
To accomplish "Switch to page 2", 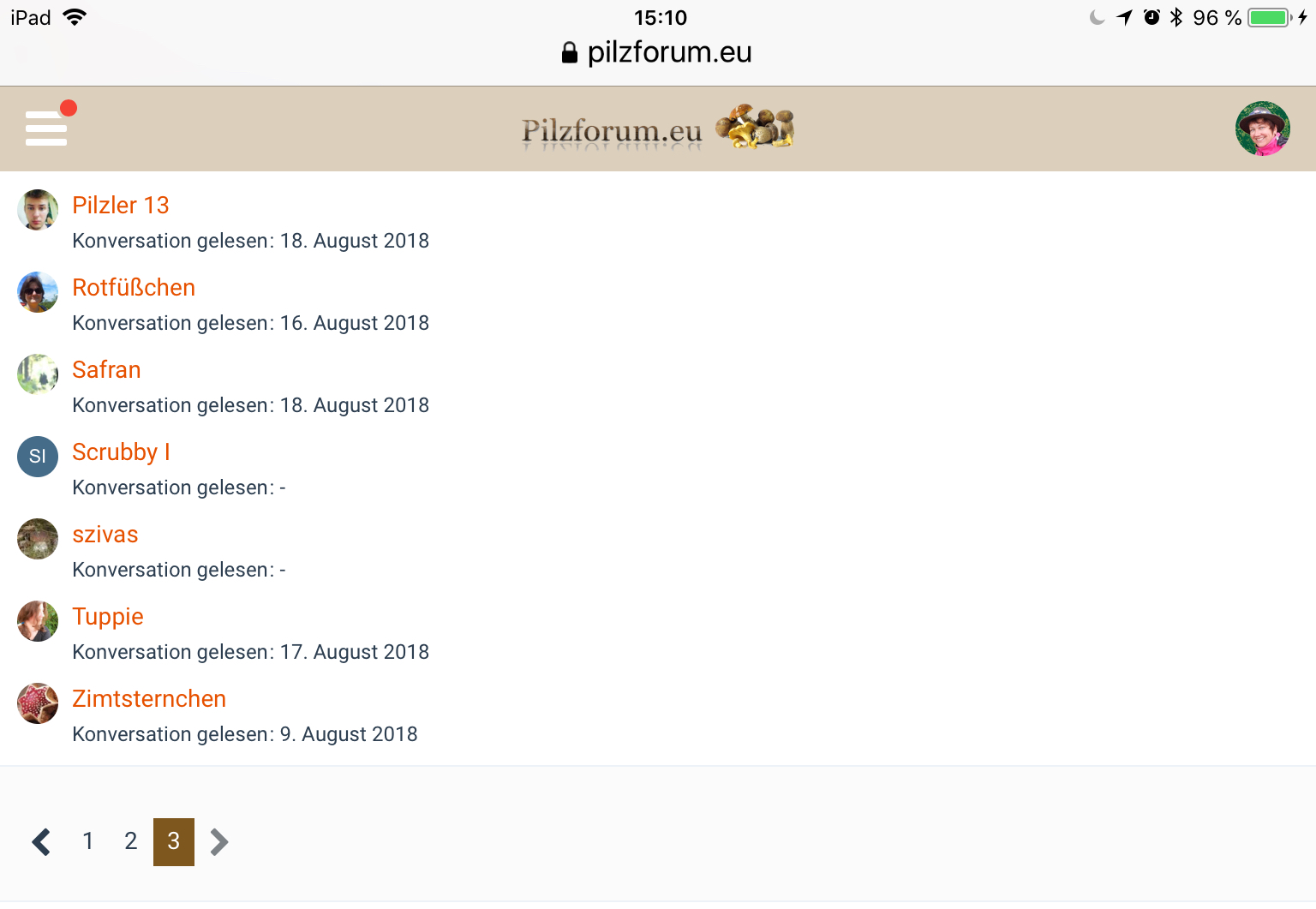I will [130, 841].
